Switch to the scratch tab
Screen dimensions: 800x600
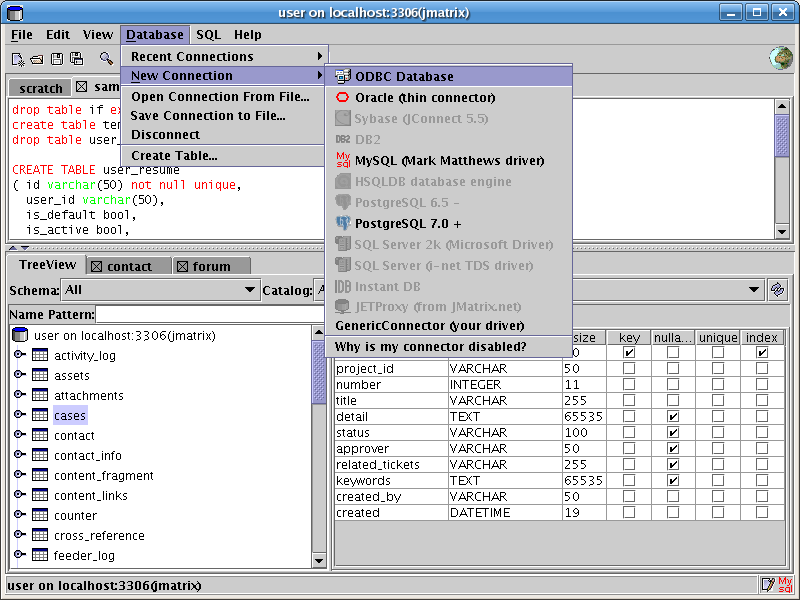[x=40, y=88]
